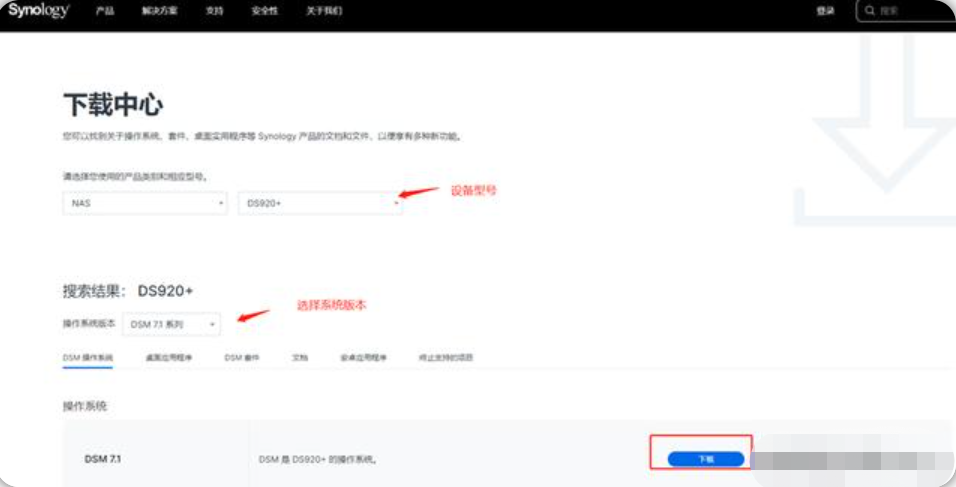The height and width of the screenshot is (487, 956).
Task: Switch to the 安卓应用程序 tab
Action: click(x=363, y=358)
